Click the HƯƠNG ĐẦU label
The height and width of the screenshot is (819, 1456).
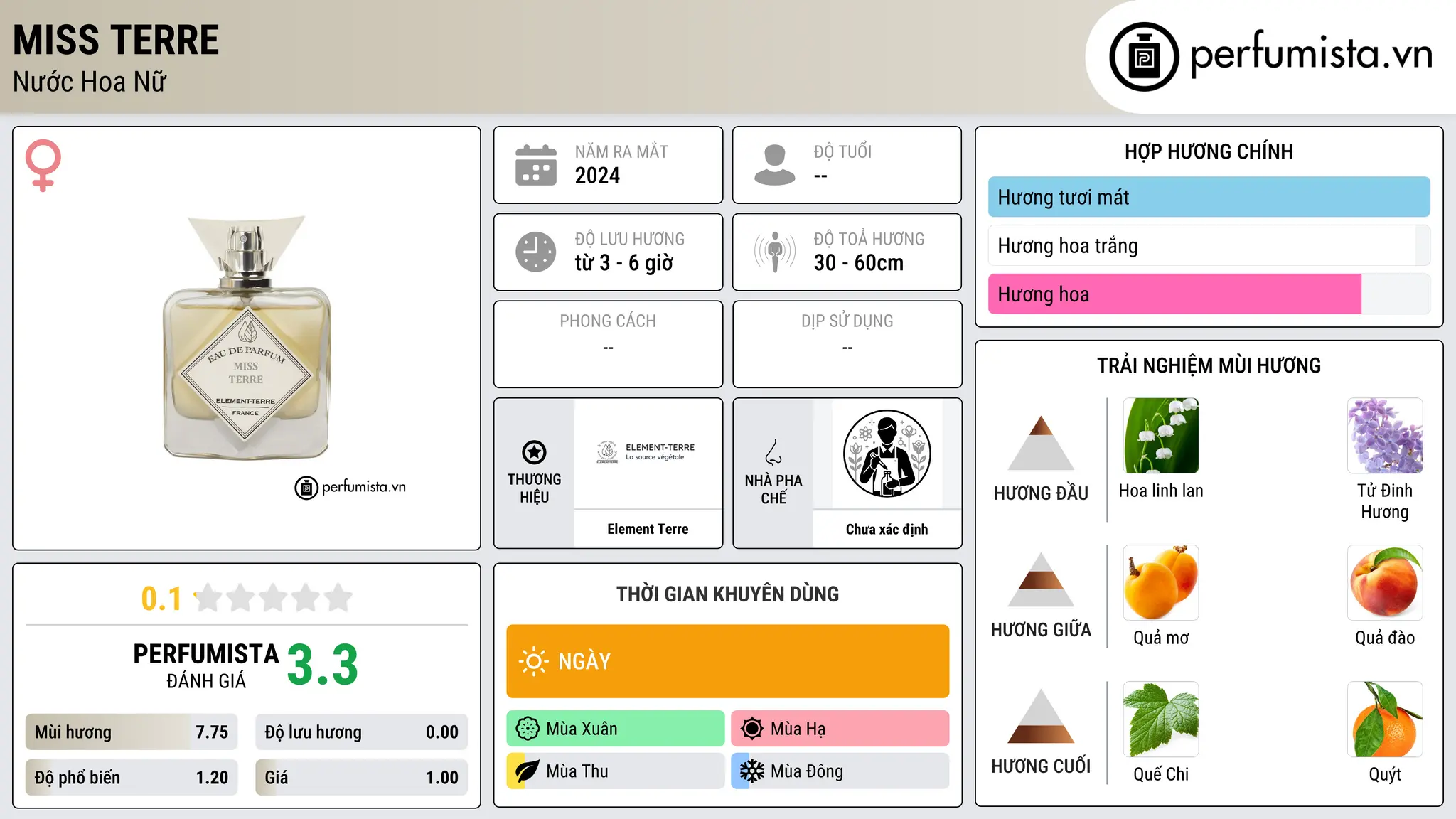pos(1041,493)
